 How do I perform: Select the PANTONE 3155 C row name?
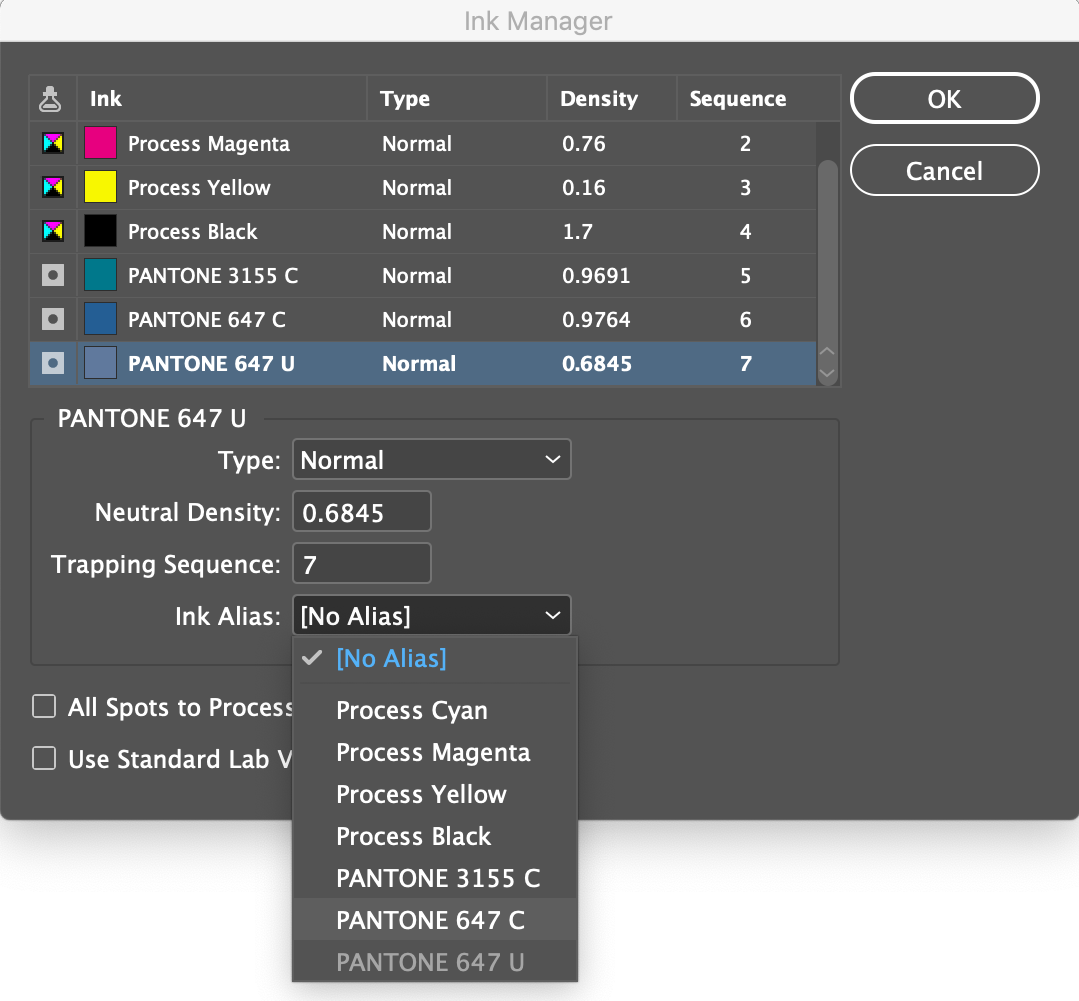tap(213, 276)
